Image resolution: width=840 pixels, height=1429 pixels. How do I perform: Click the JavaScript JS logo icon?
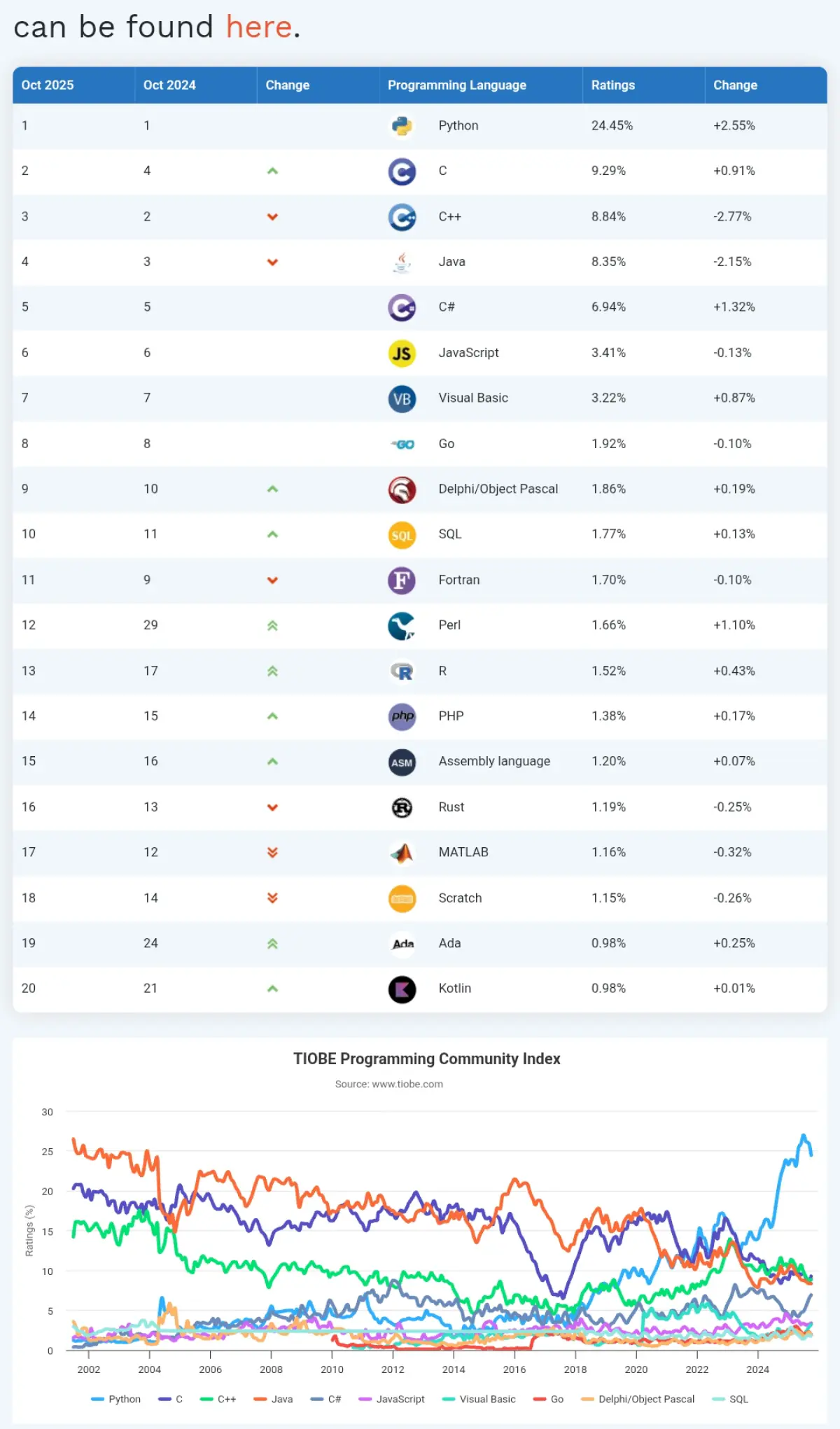(x=402, y=353)
